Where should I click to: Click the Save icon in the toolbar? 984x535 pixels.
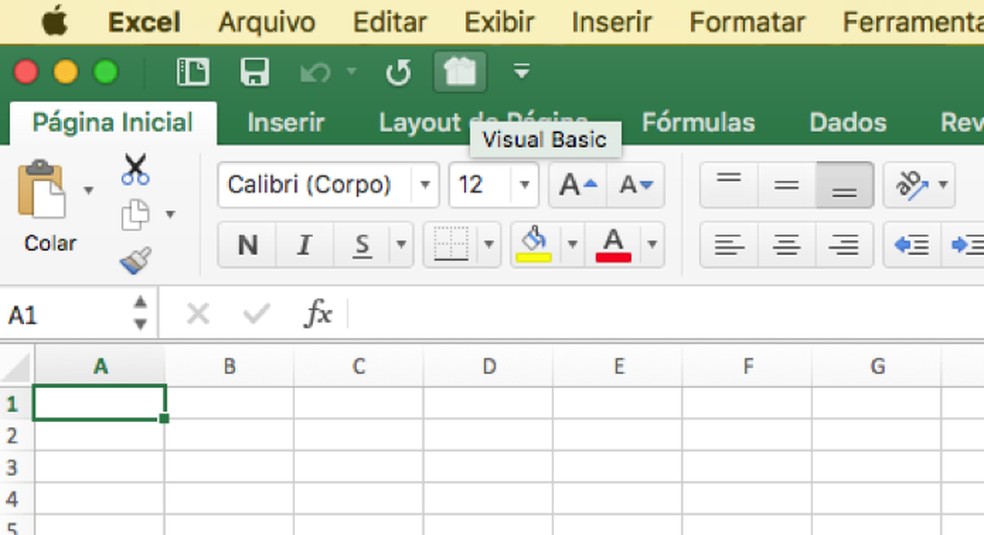(x=255, y=72)
